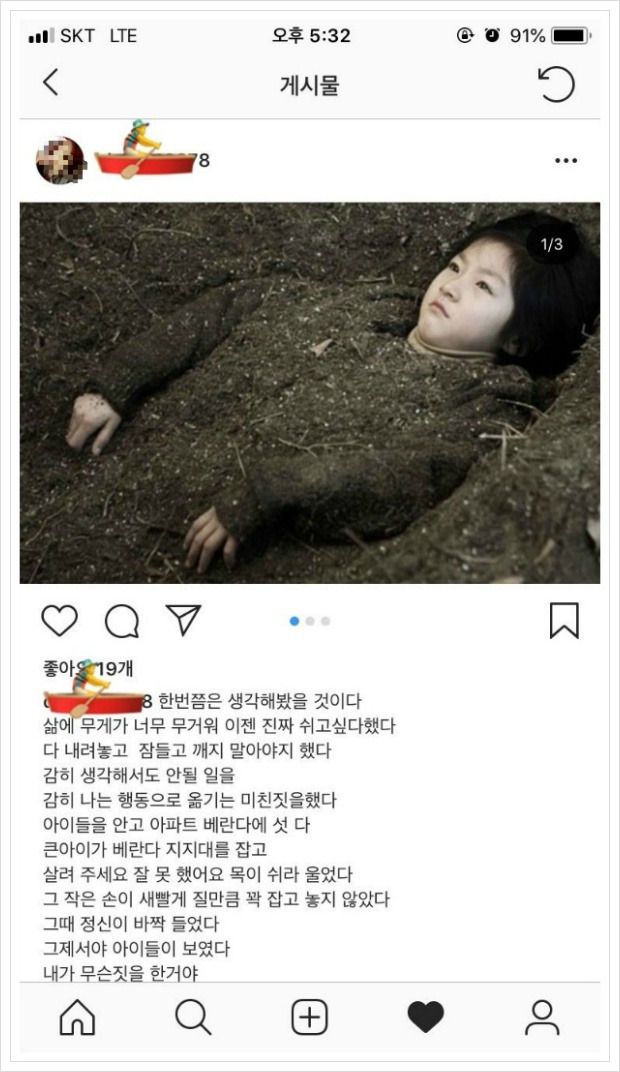Tap the back arrow in header
The image size is (620, 1072).
pos(51,83)
